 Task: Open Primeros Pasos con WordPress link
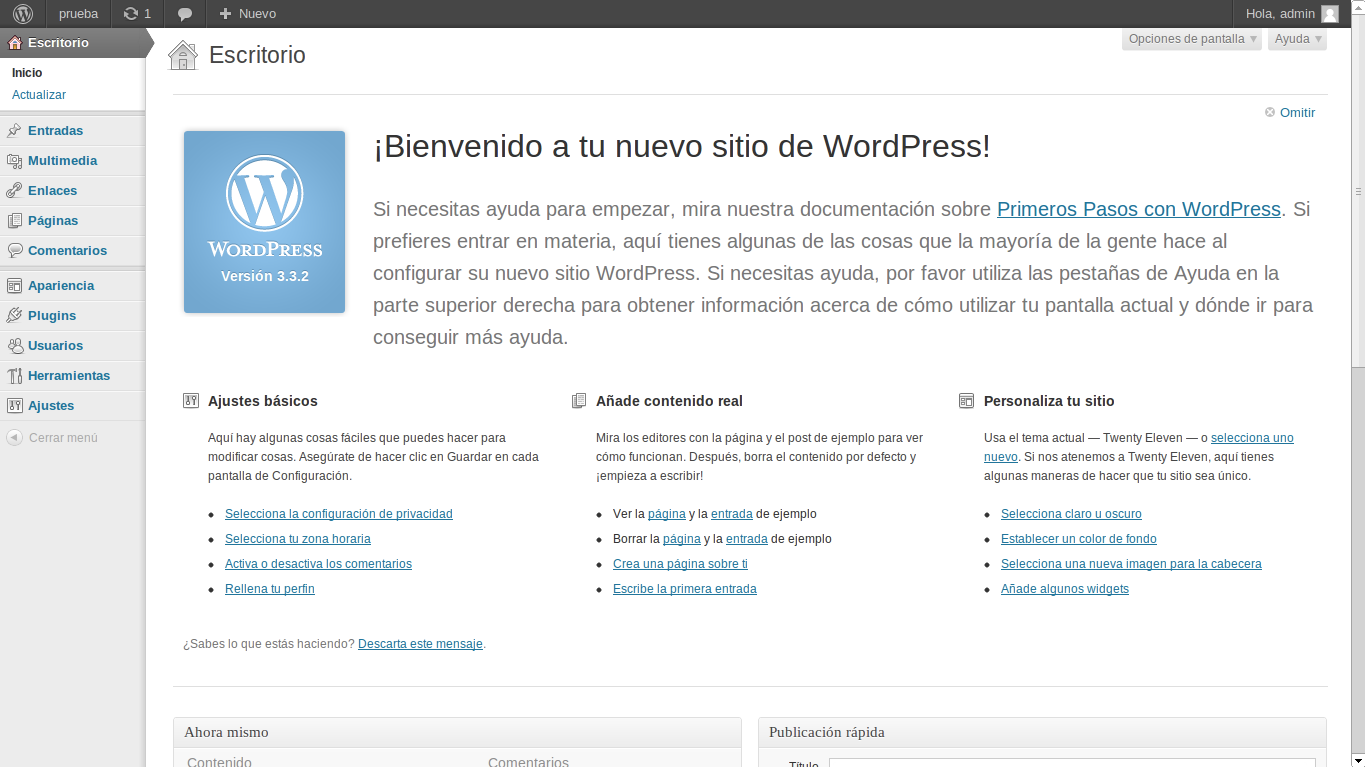pos(1139,209)
